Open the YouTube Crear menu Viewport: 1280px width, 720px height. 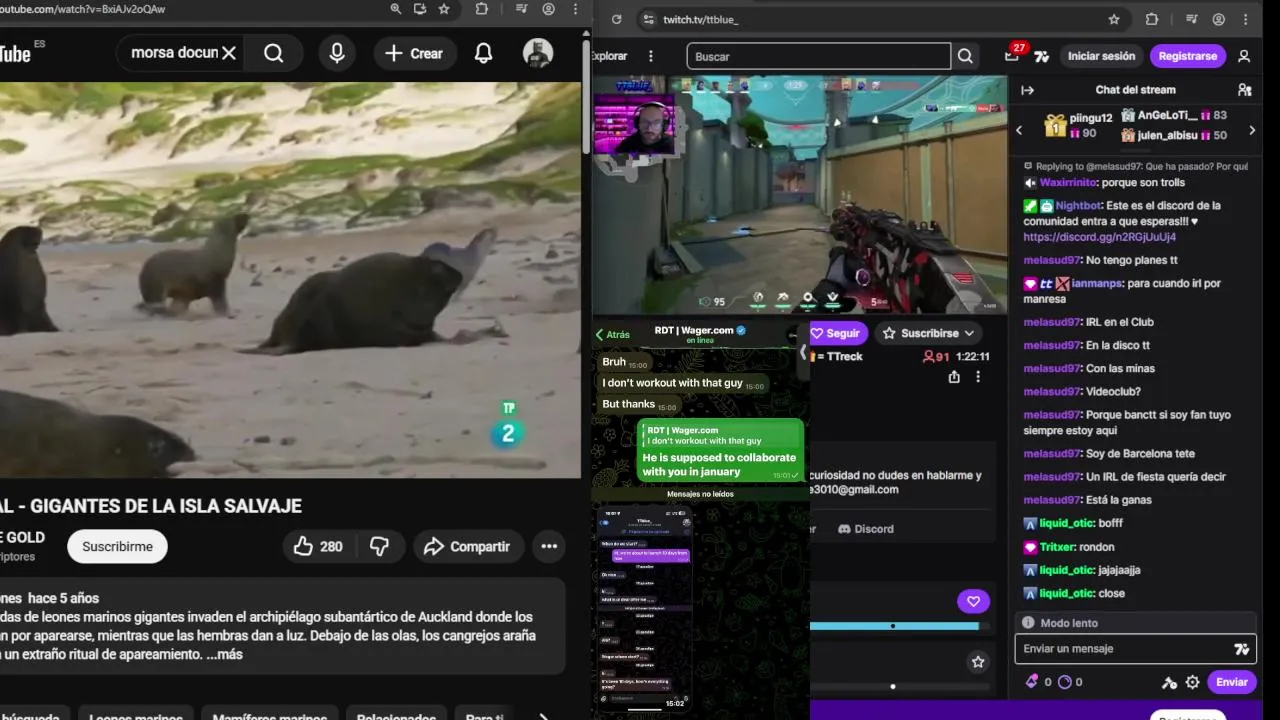[414, 53]
